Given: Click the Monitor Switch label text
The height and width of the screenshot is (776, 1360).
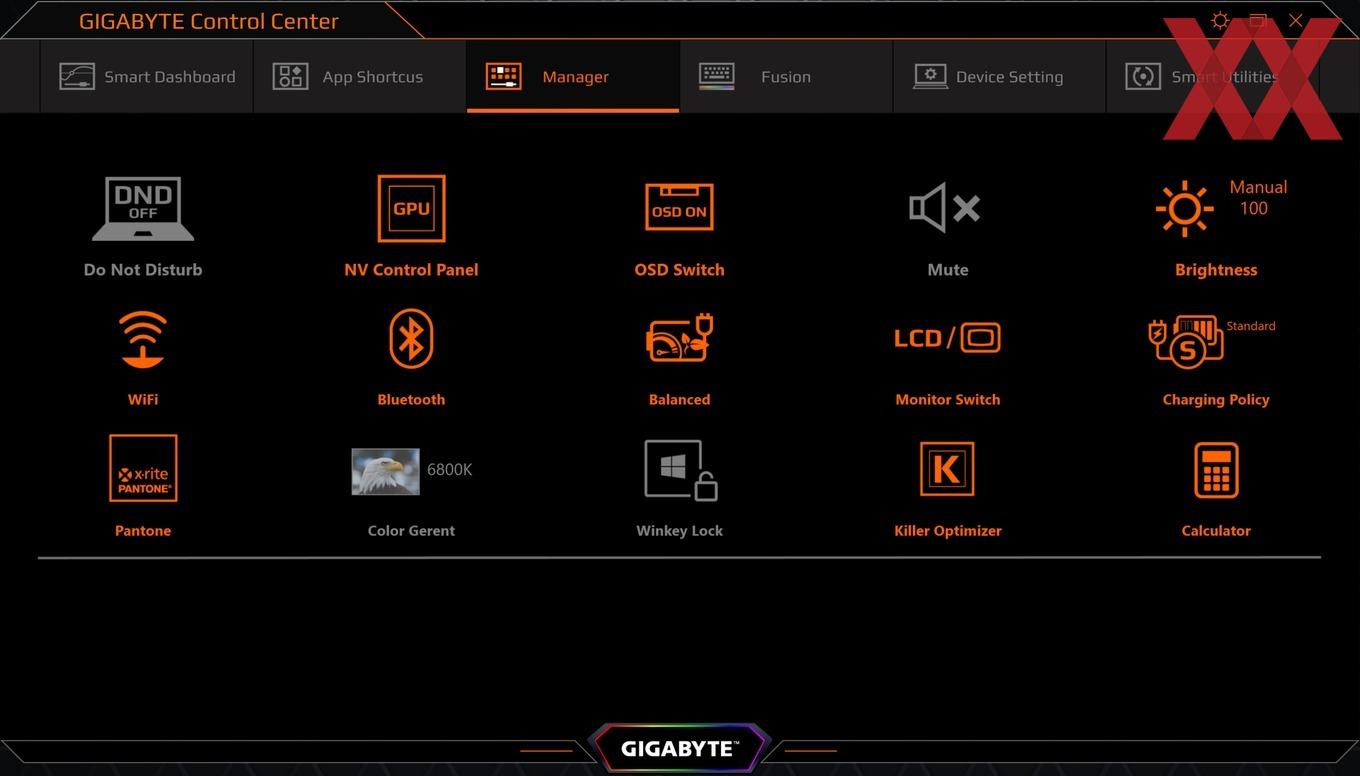Looking at the screenshot, I should point(948,399).
